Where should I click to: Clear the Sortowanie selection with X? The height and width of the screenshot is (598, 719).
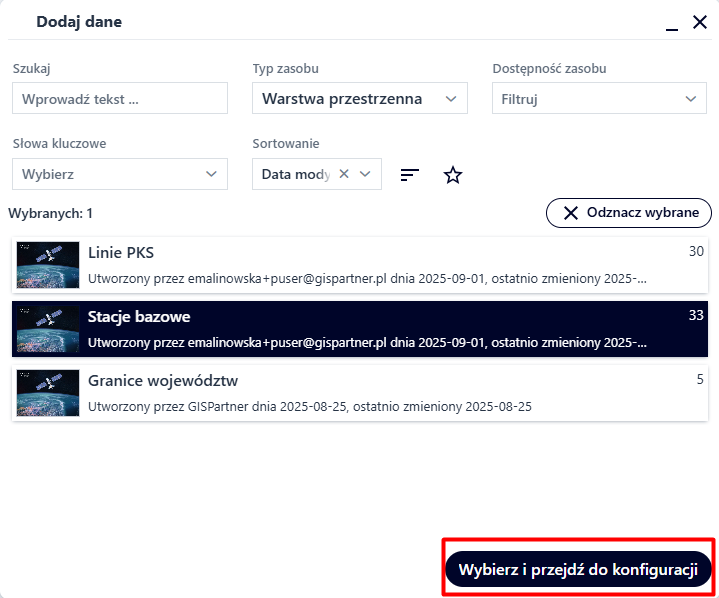344,174
